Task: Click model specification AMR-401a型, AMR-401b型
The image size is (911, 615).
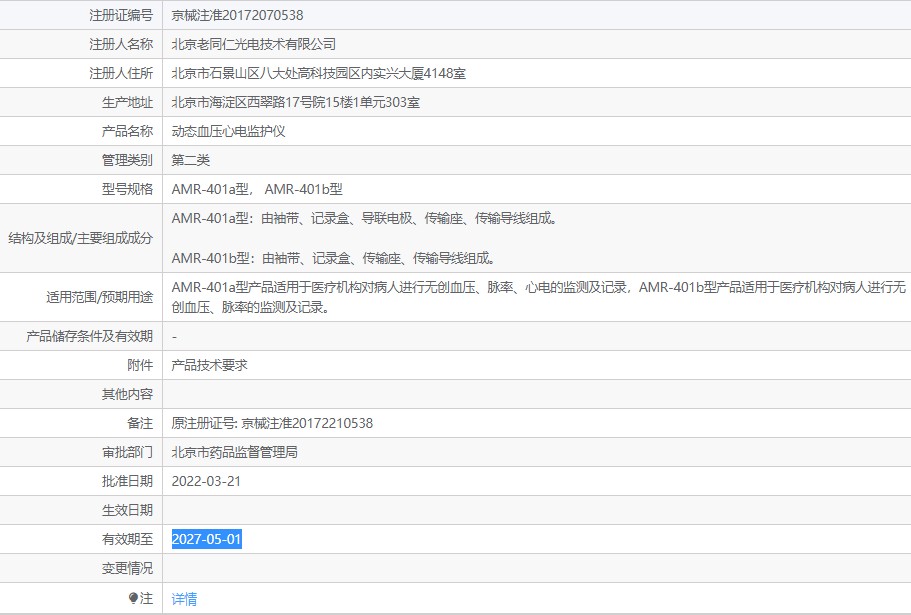Action: (257, 189)
